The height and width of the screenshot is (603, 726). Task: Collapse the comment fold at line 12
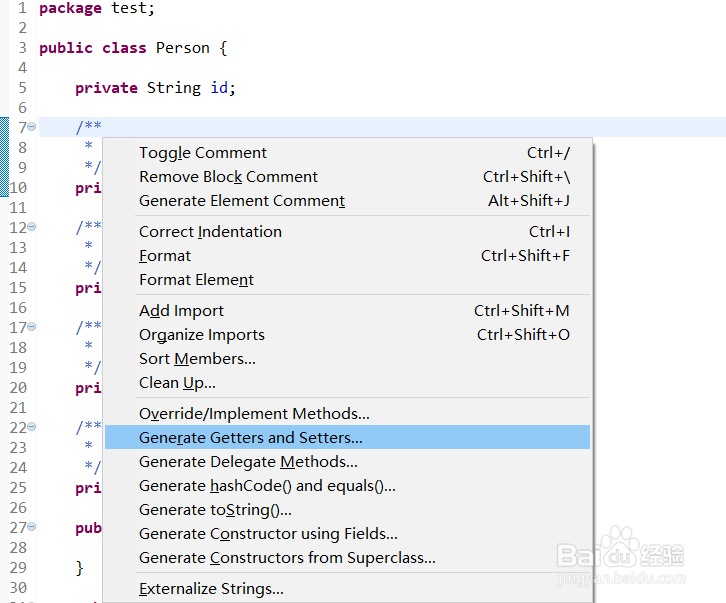(x=31, y=226)
